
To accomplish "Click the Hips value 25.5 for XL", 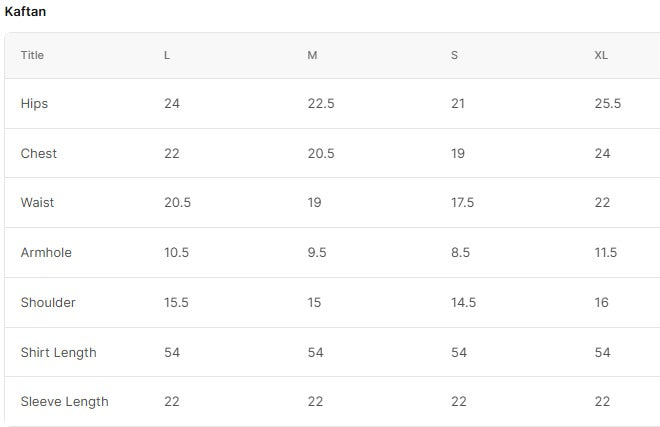I will click(608, 104).
